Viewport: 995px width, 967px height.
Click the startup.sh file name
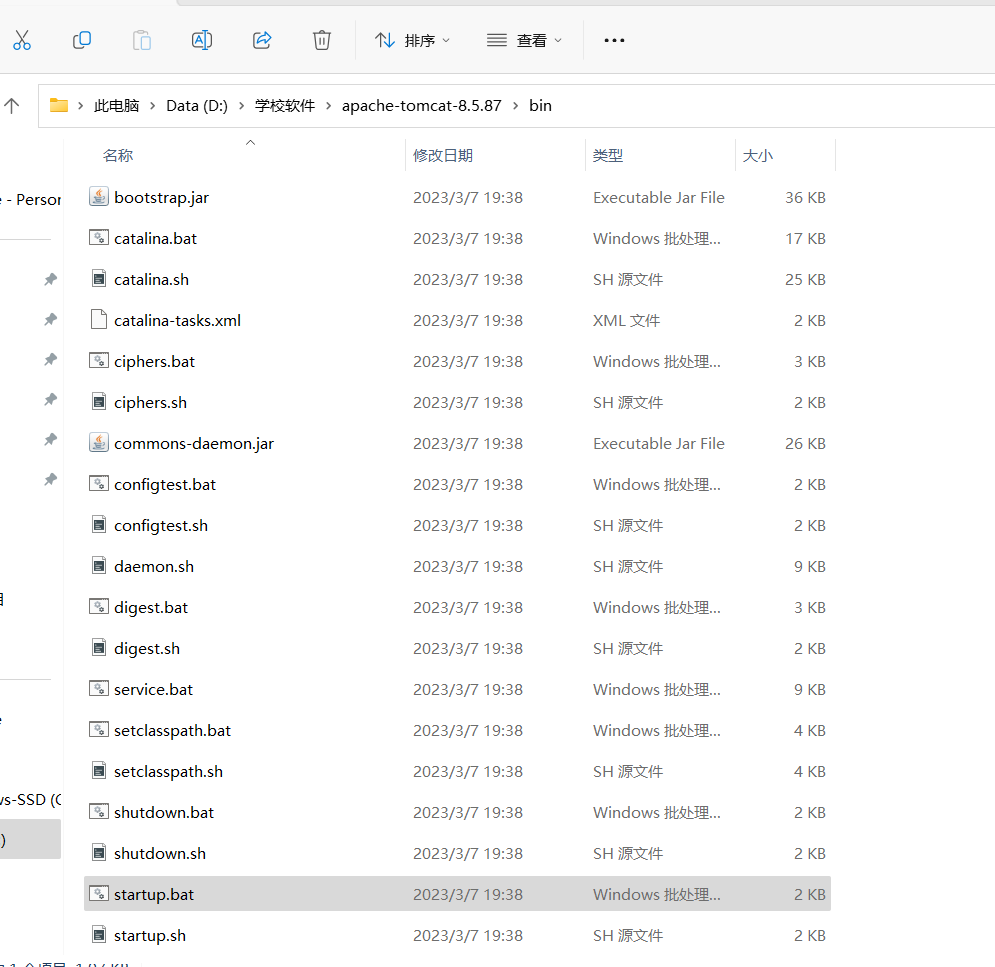click(x=150, y=936)
